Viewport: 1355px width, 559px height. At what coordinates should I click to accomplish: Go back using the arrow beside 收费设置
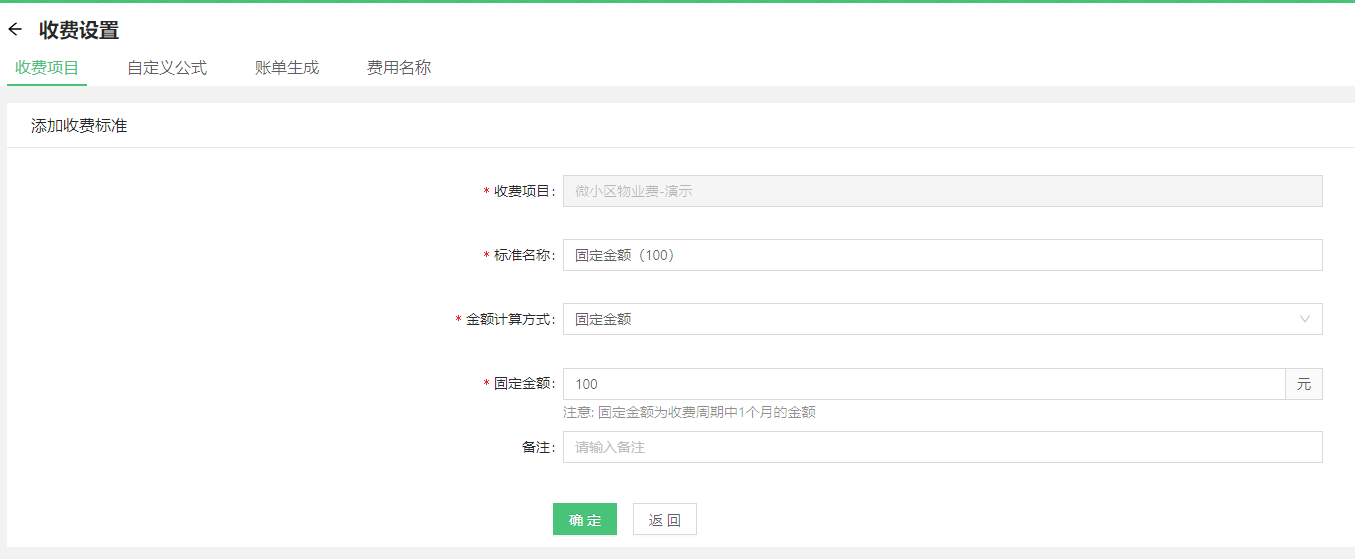click(x=15, y=30)
